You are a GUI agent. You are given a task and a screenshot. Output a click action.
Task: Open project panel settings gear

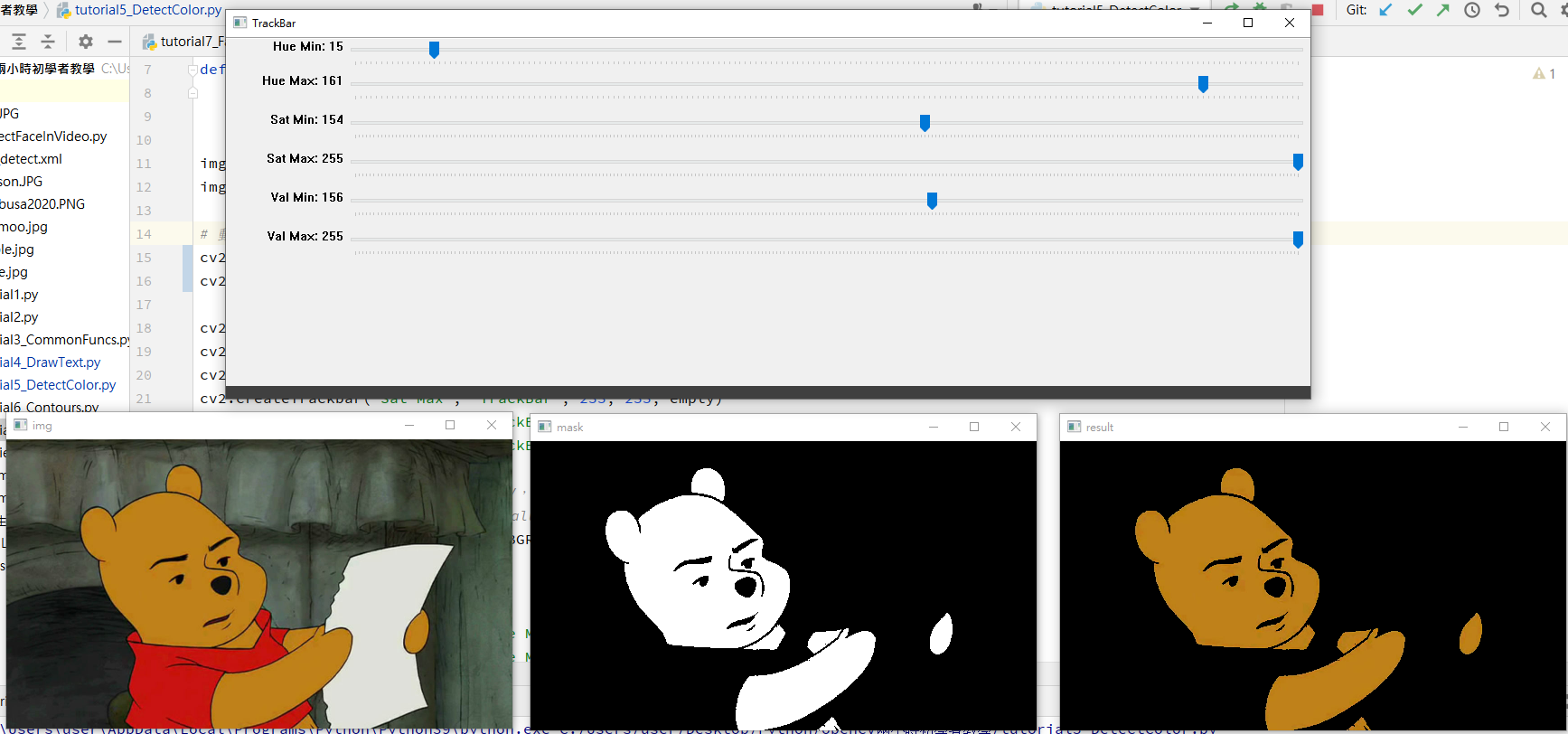(85, 42)
